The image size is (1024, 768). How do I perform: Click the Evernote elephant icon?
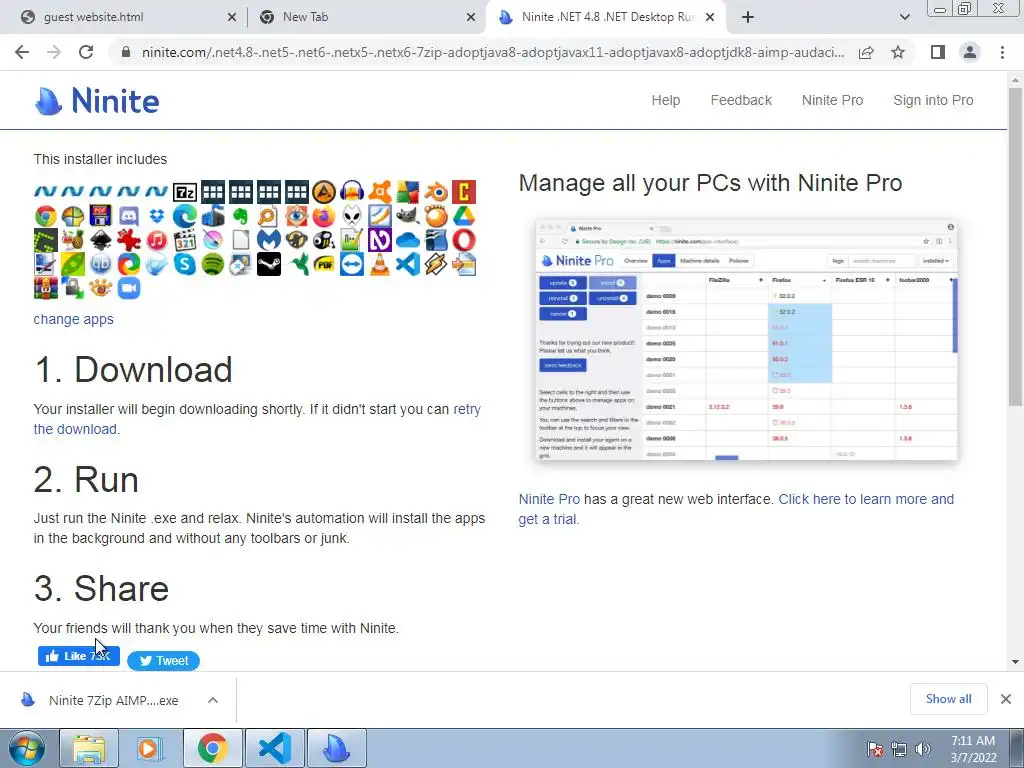(240, 216)
